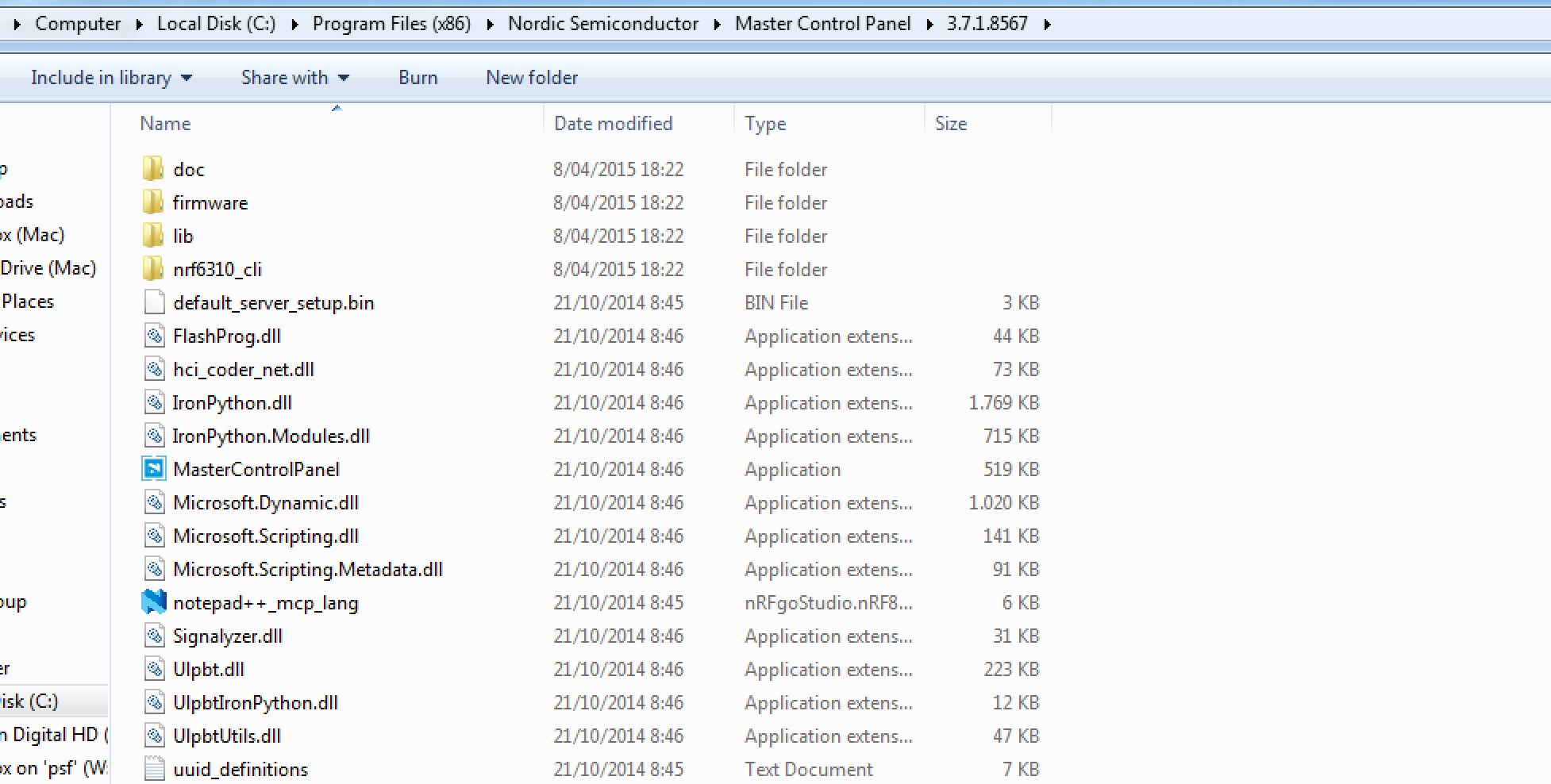Select the file name MasterControlPanel
This screenshot has height=784, width=1551.
click(256, 469)
